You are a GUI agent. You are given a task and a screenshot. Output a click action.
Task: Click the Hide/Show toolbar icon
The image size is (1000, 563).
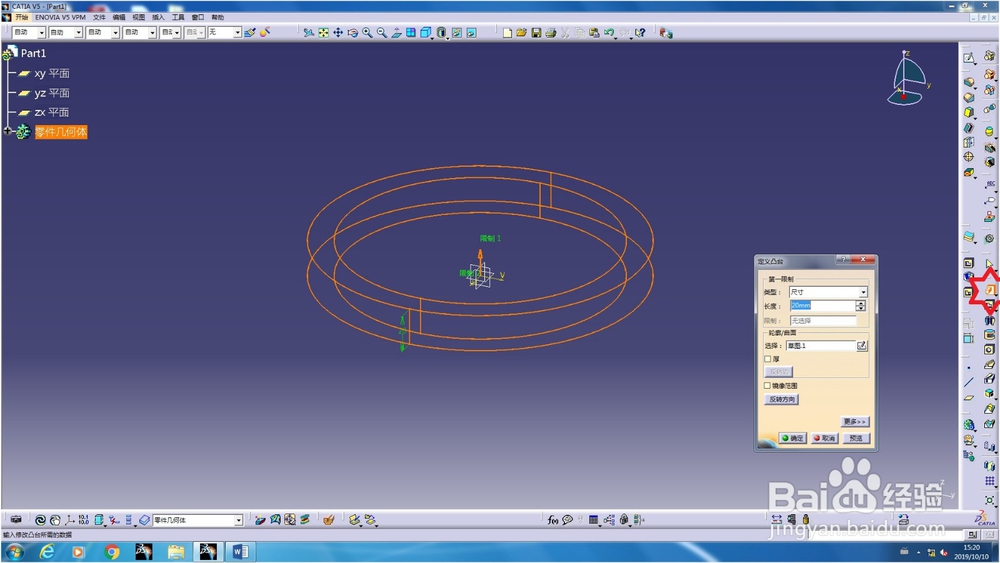click(x=457, y=33)
